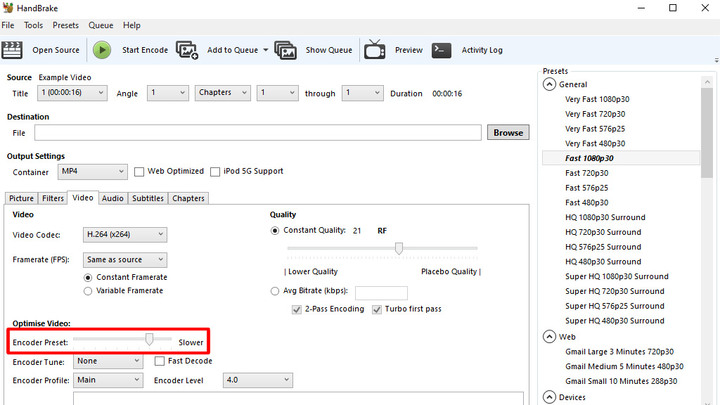Screen dimensions: 720x405
Task: Click the green Start Encode play icon
Action: coord(102,50)
